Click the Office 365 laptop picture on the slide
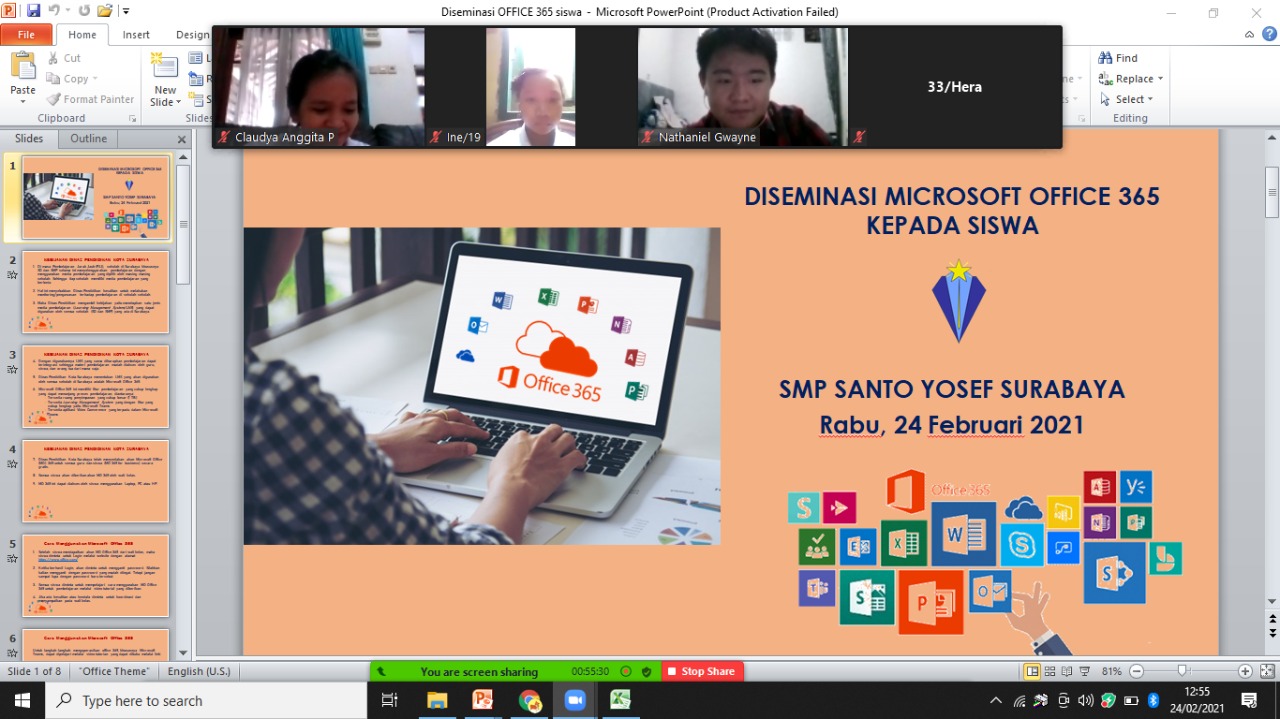 click(481, 386)
